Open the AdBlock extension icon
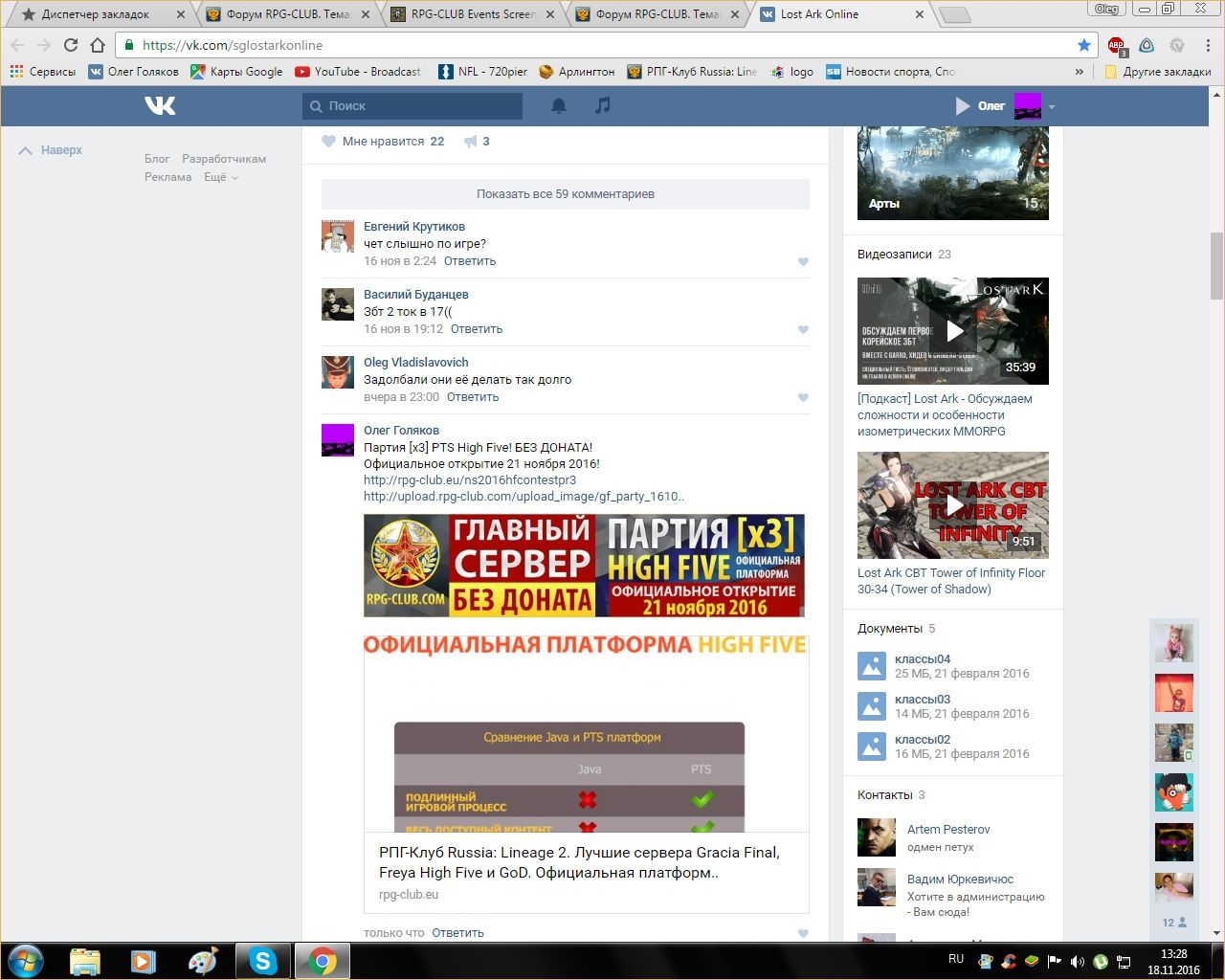 [x=1116, y=45]
